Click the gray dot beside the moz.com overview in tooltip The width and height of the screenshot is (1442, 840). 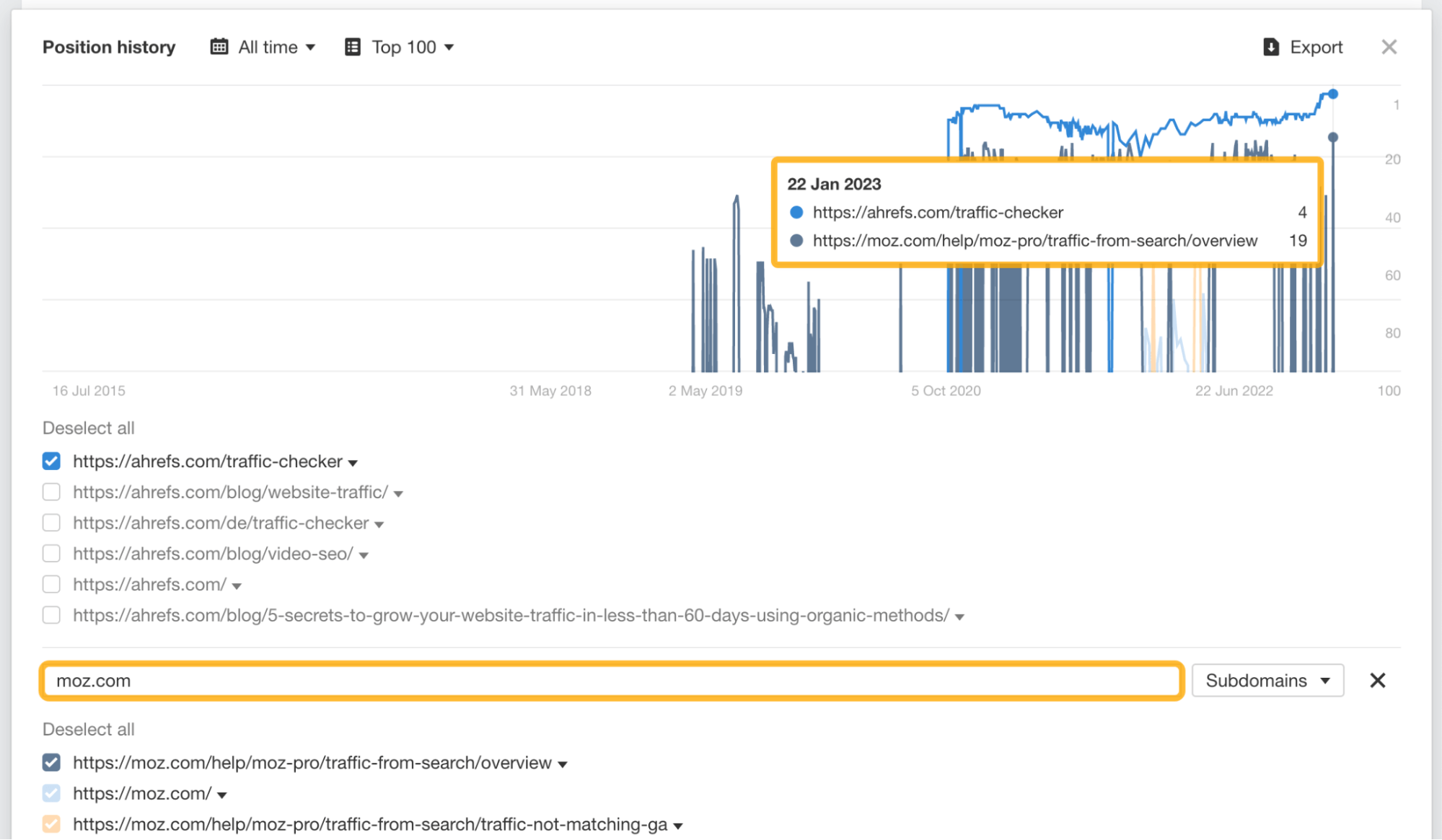796,241
